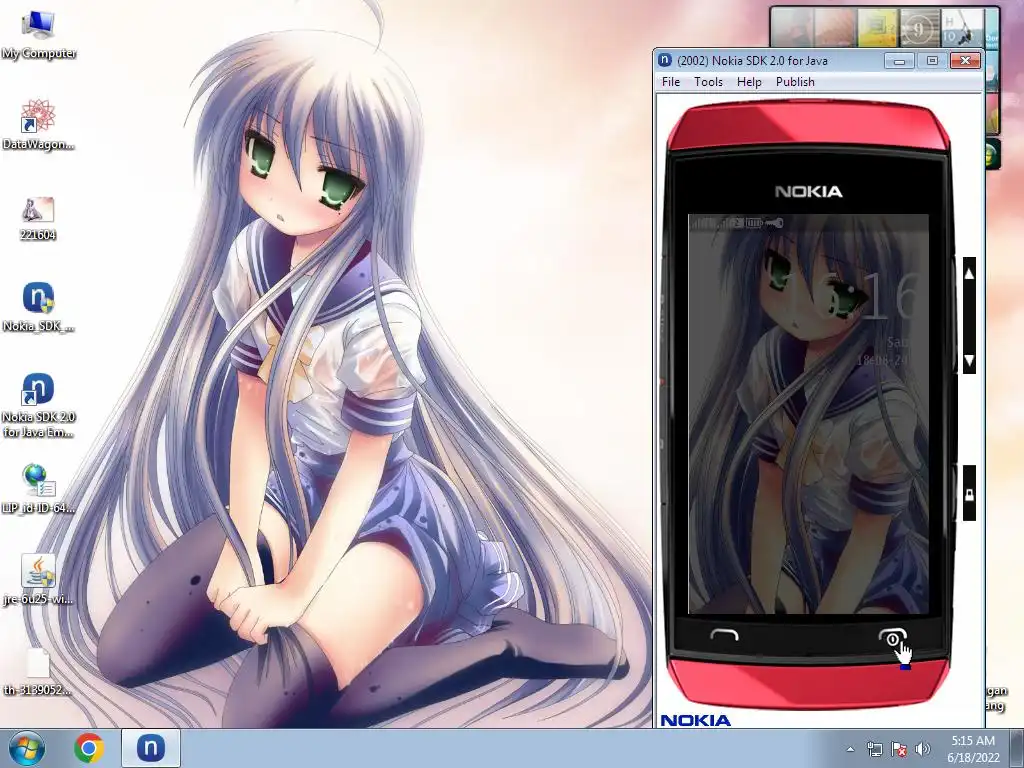Open the File menu in Nokia SDK
Image resolution: width=1024 pixels, height=768 pixels.
click(x=671, y=82)
